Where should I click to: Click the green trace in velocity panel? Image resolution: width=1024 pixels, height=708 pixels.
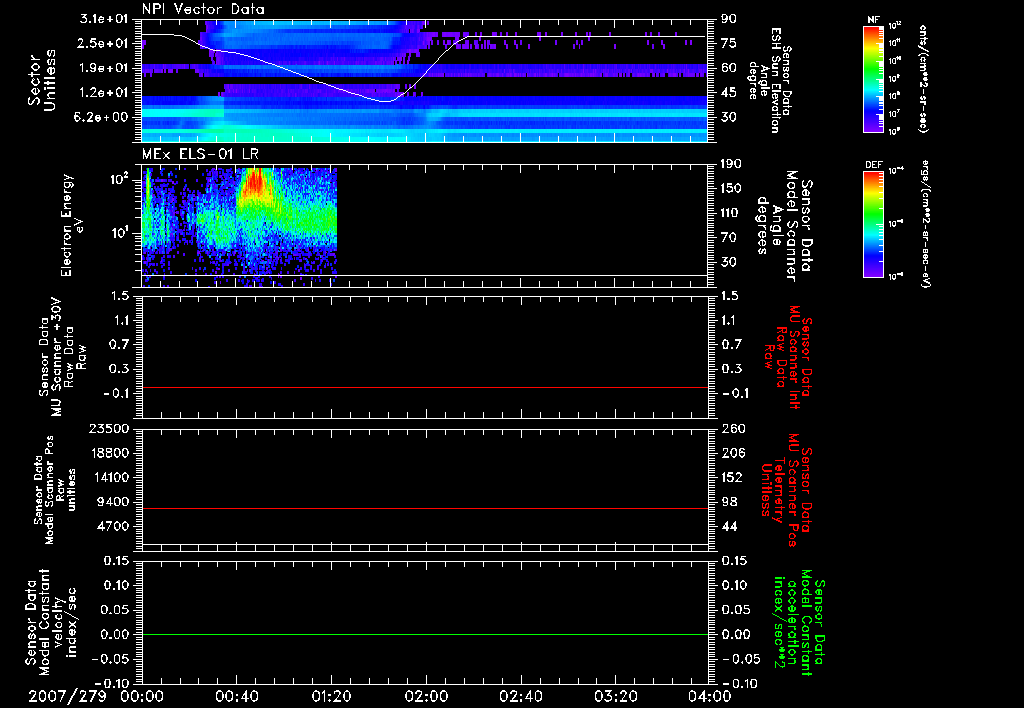pyautogui.click(x=425, y=634)
